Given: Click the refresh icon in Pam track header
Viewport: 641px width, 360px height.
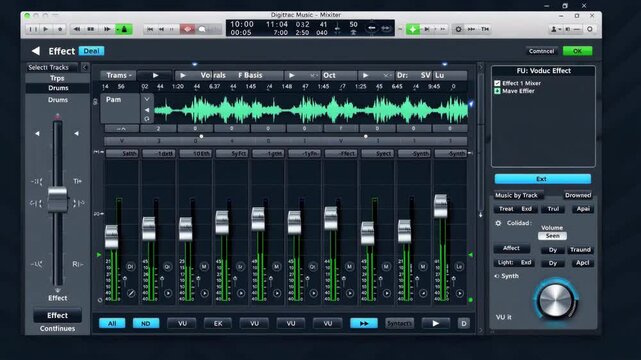Looking at the screenshot, I should click(147, 119).
